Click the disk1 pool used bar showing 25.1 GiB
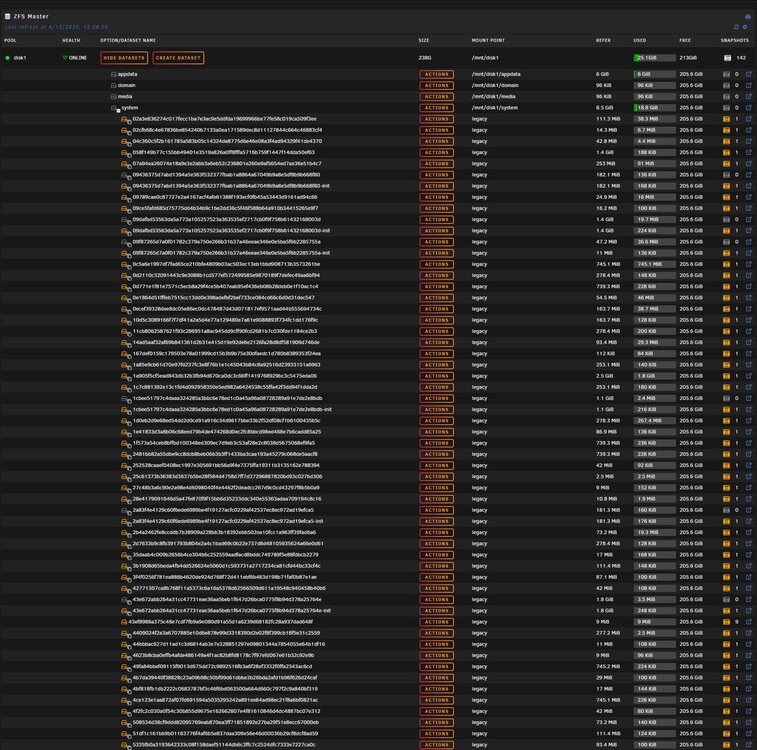Image resolution: width=757 pixels, height=750 pixels. [x=654, y=58]
